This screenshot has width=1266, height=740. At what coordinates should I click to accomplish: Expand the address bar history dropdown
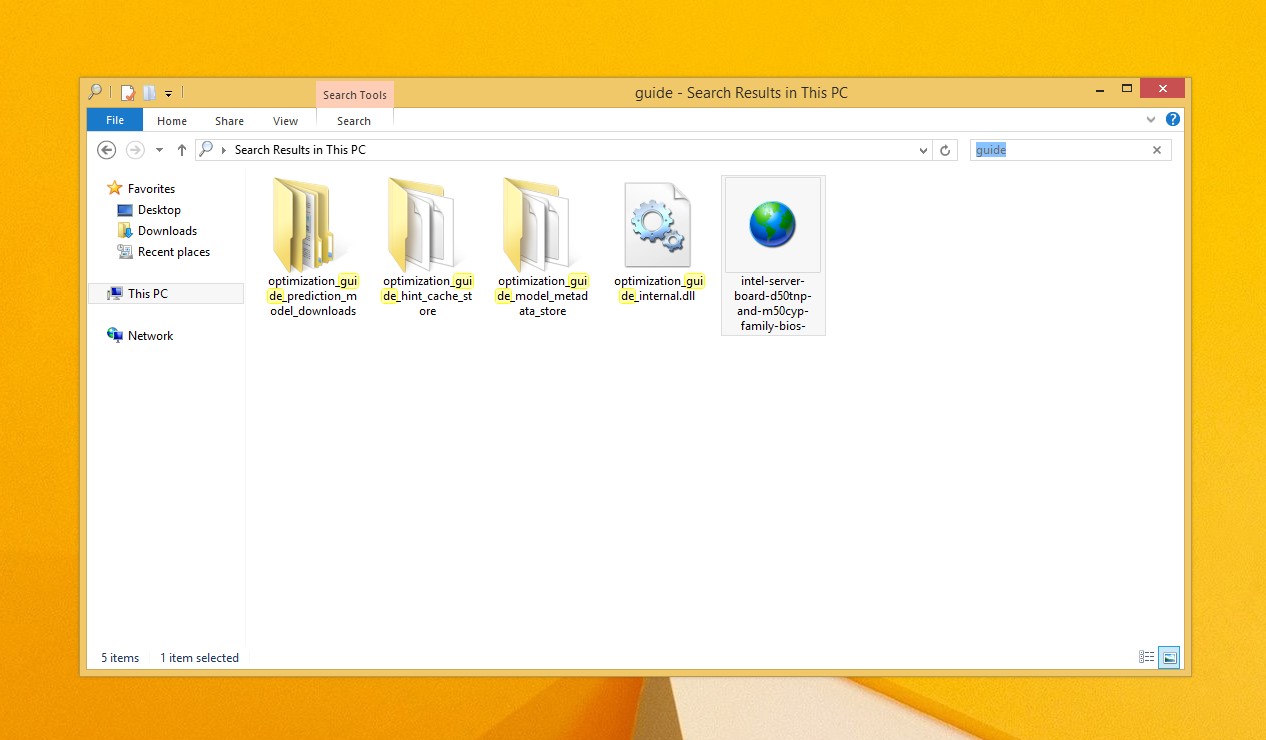coord(923,150)
